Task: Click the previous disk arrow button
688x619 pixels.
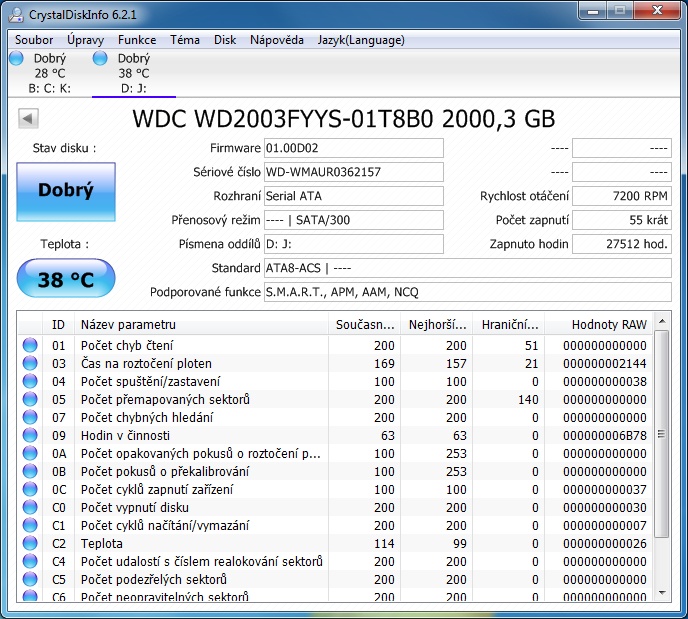Action: tap(29, 119)
